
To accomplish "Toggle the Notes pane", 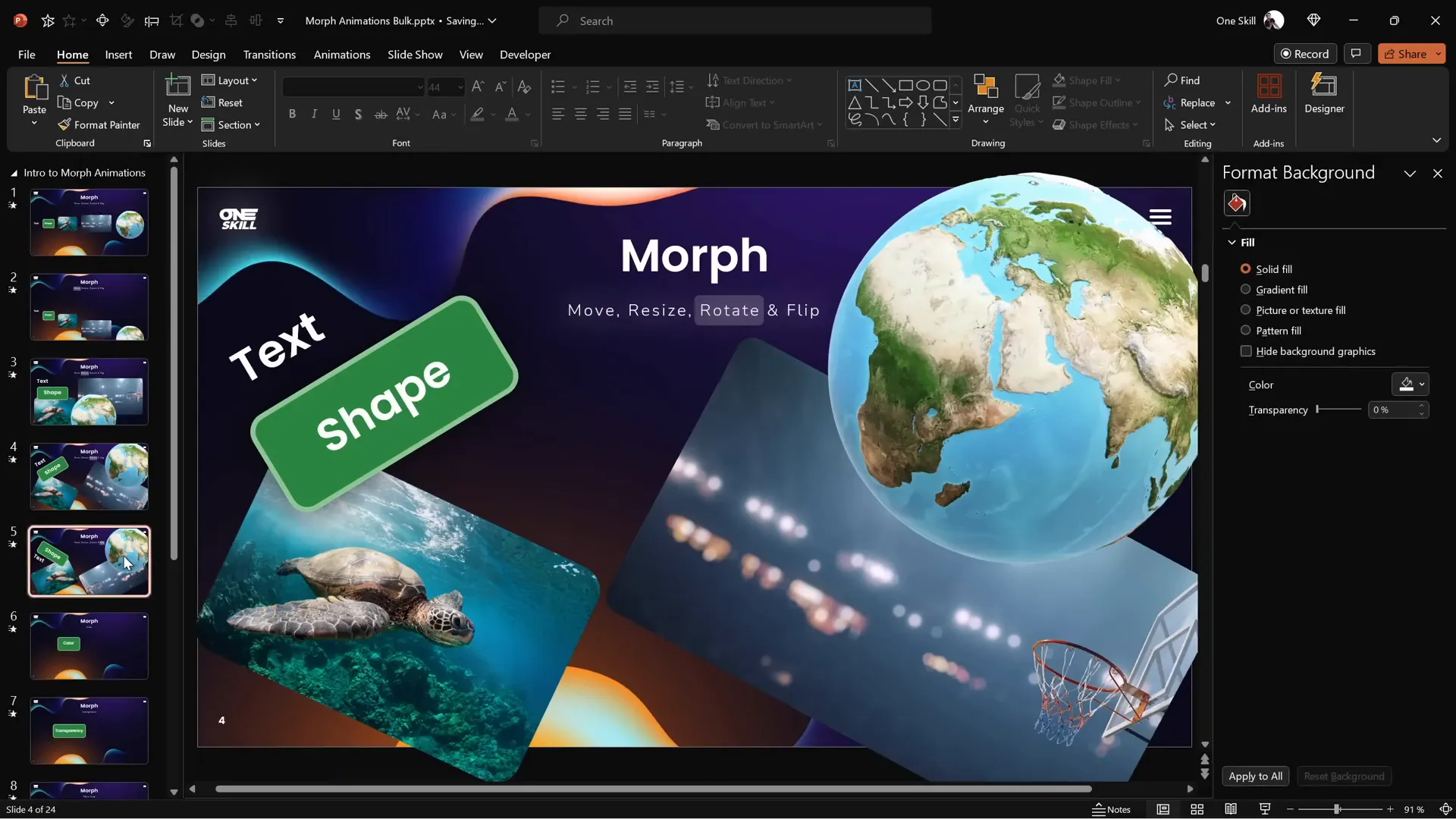I will pos(1111,809).
